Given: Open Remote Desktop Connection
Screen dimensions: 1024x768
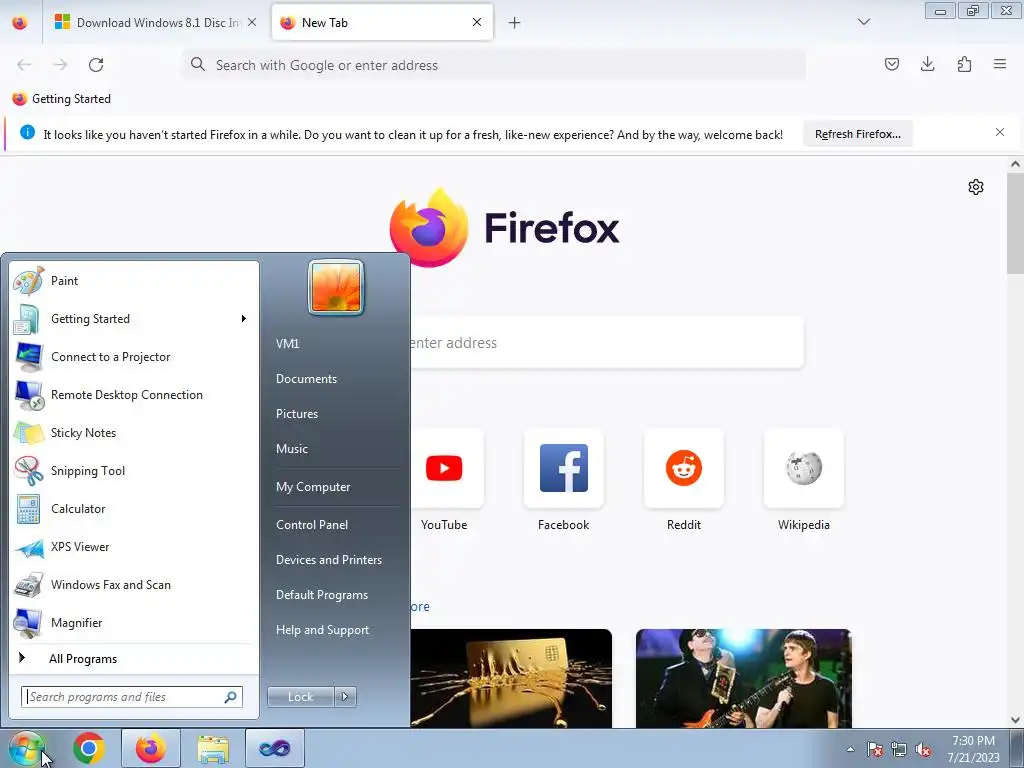Looking at the screenshot, I should tap(134, 395).
